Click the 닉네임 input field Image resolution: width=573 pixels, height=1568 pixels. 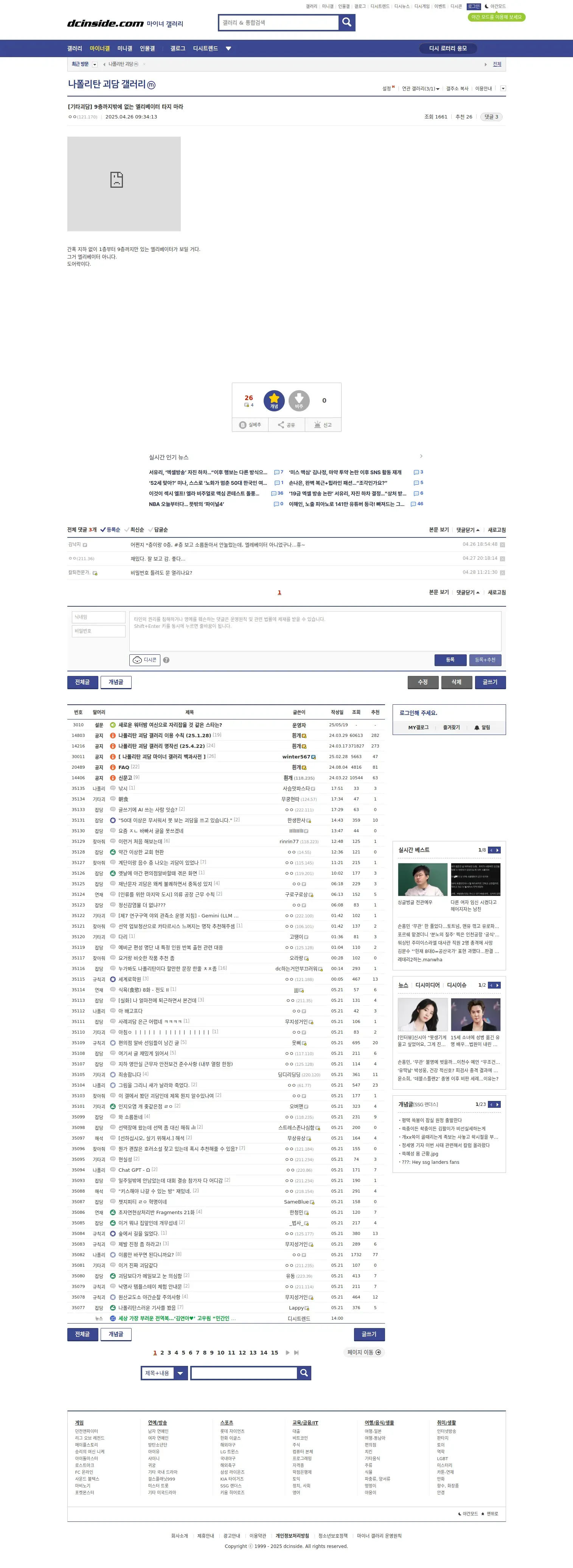coord(99,617)
